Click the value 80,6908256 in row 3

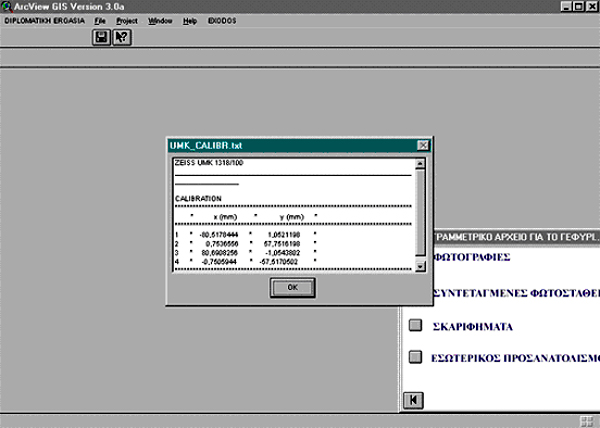click(220, 253)
